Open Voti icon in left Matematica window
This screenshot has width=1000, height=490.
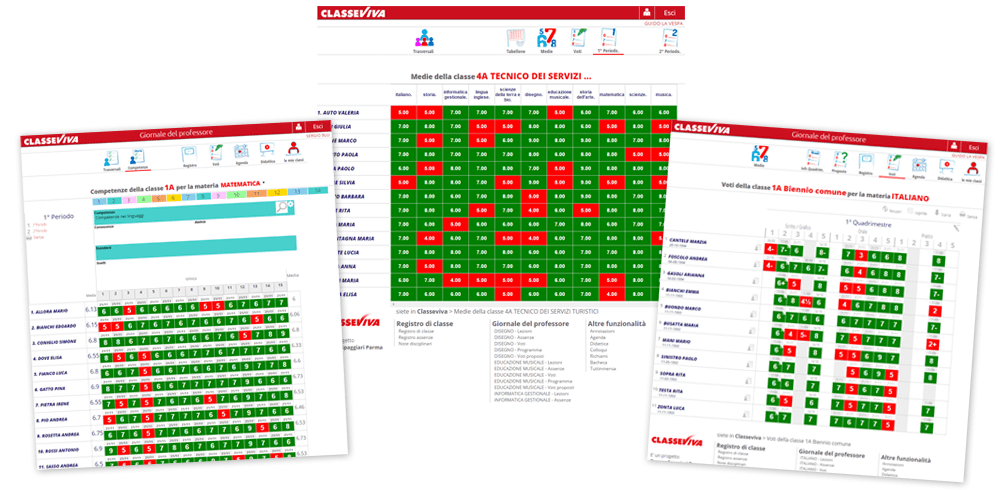tap(214, 156)
